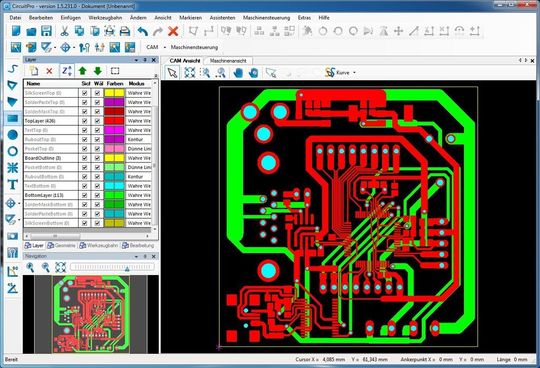Click the Farben column header
This screenshot has width=540, height=368.
coord(115,83)
